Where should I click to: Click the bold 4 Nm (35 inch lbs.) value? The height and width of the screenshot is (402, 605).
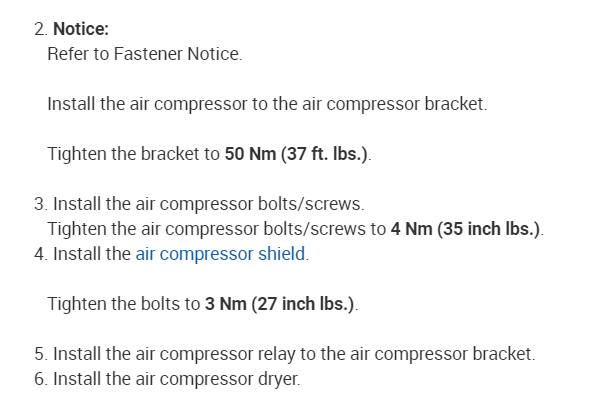[x=466, y=229]
